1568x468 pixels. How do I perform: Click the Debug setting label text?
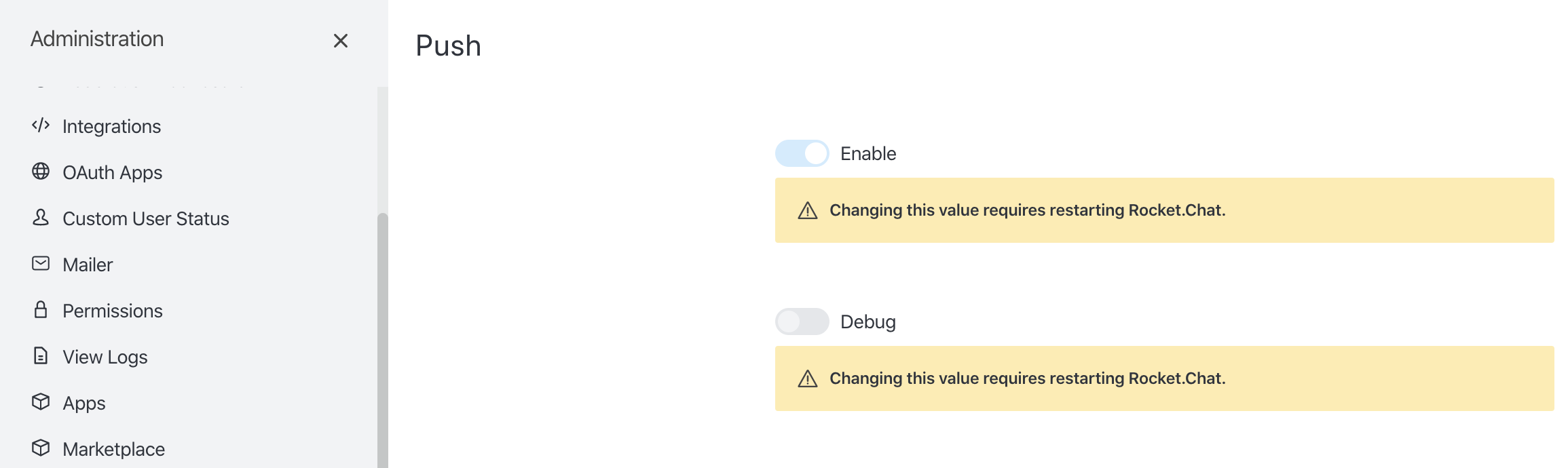pyautogui.click(x=868, y=322)
